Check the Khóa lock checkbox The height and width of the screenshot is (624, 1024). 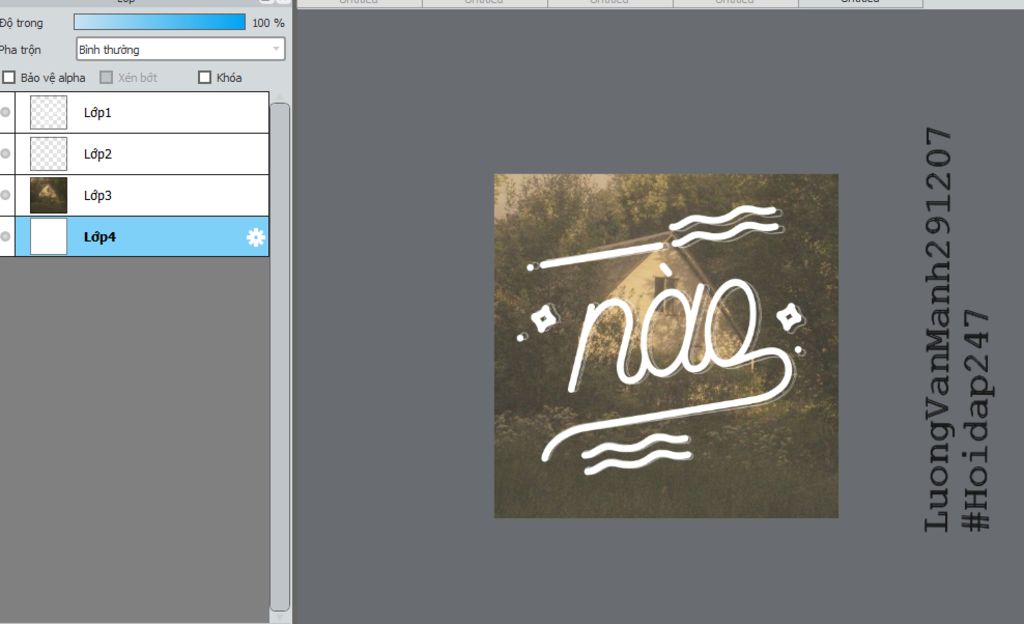pos(204,78)
